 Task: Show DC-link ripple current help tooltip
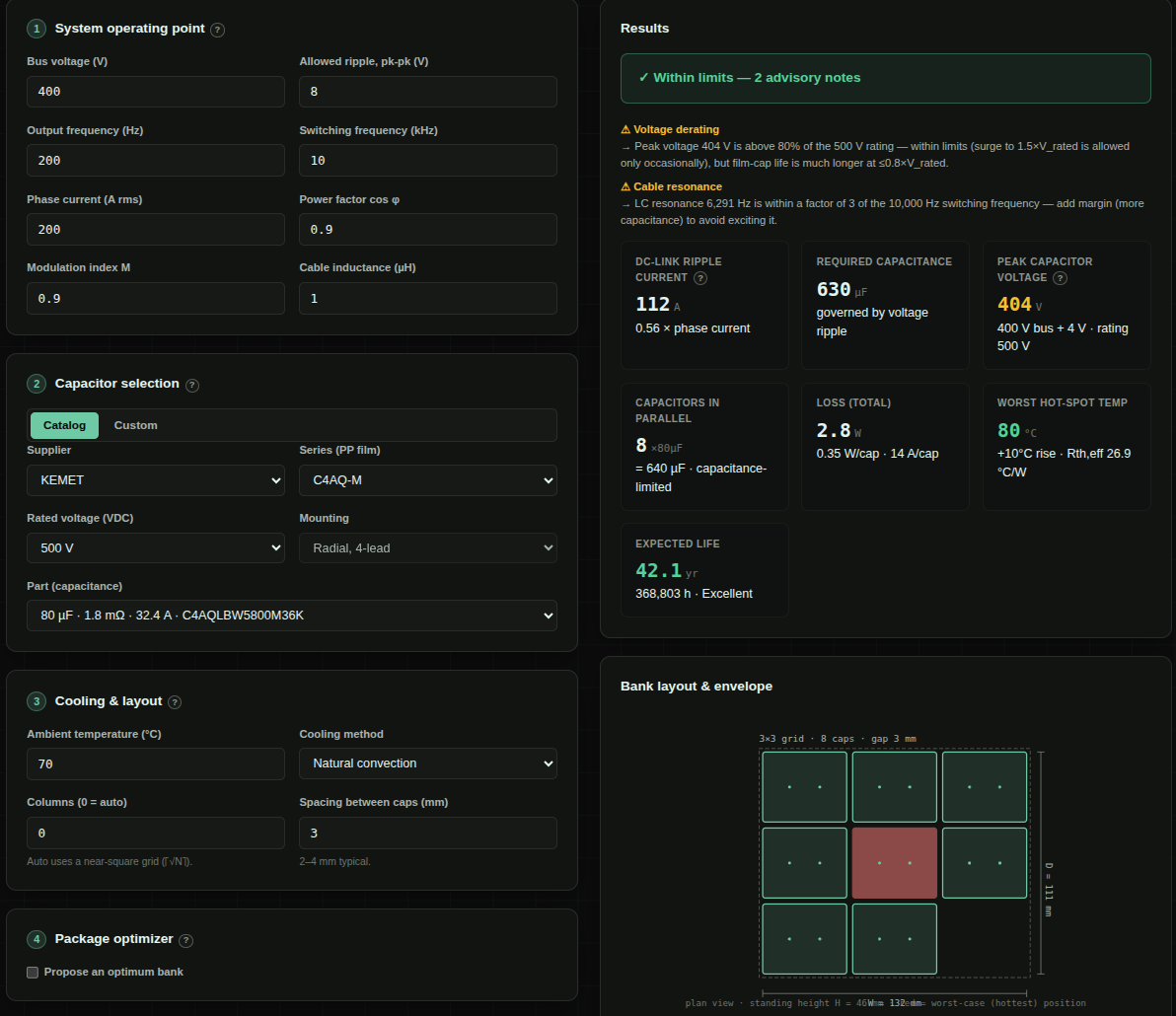pos(699,278)
